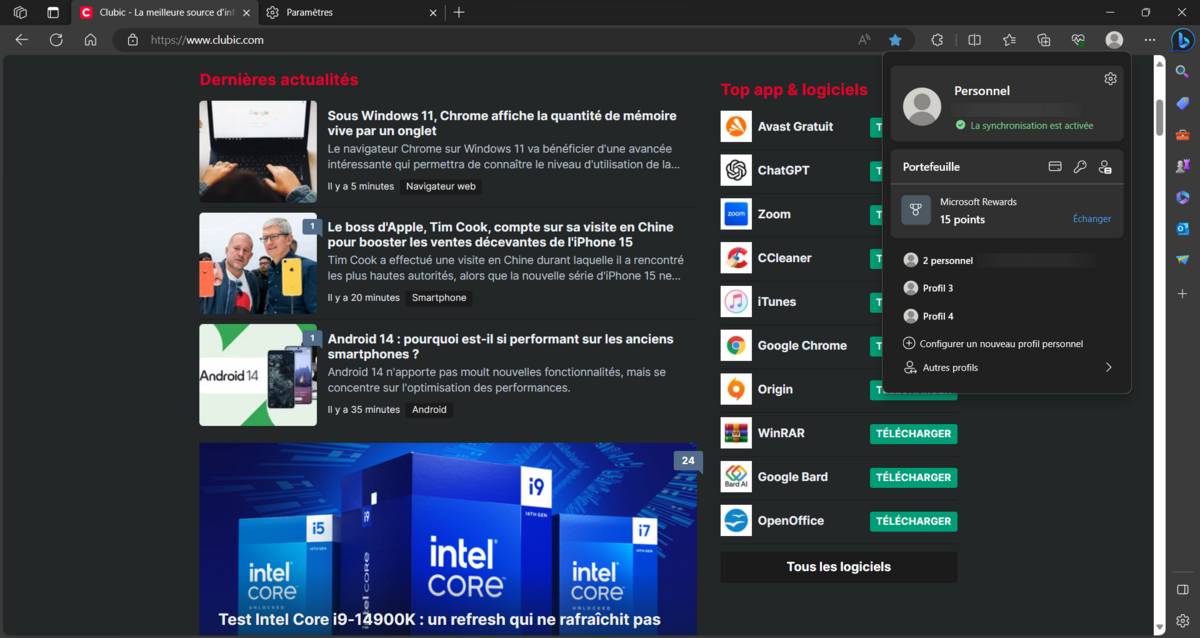The image size is (1200, 638).
Task: Go back with the arrow button
Action: tap(22, 40)
